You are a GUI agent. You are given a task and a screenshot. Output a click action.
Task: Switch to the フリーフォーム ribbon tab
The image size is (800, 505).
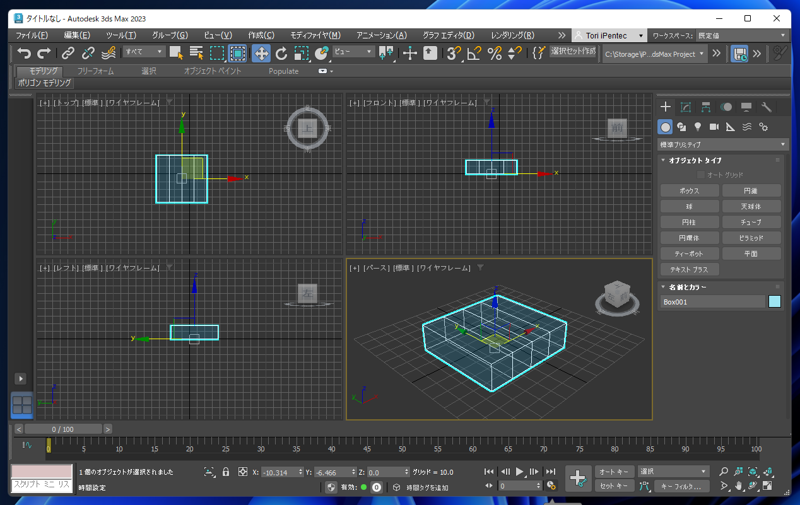(95, 71)
